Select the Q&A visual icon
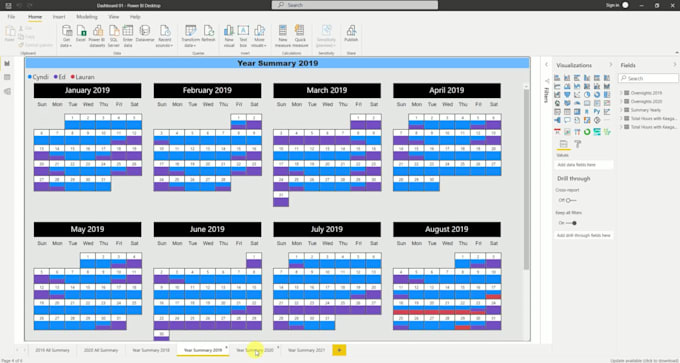 [567, 120]
